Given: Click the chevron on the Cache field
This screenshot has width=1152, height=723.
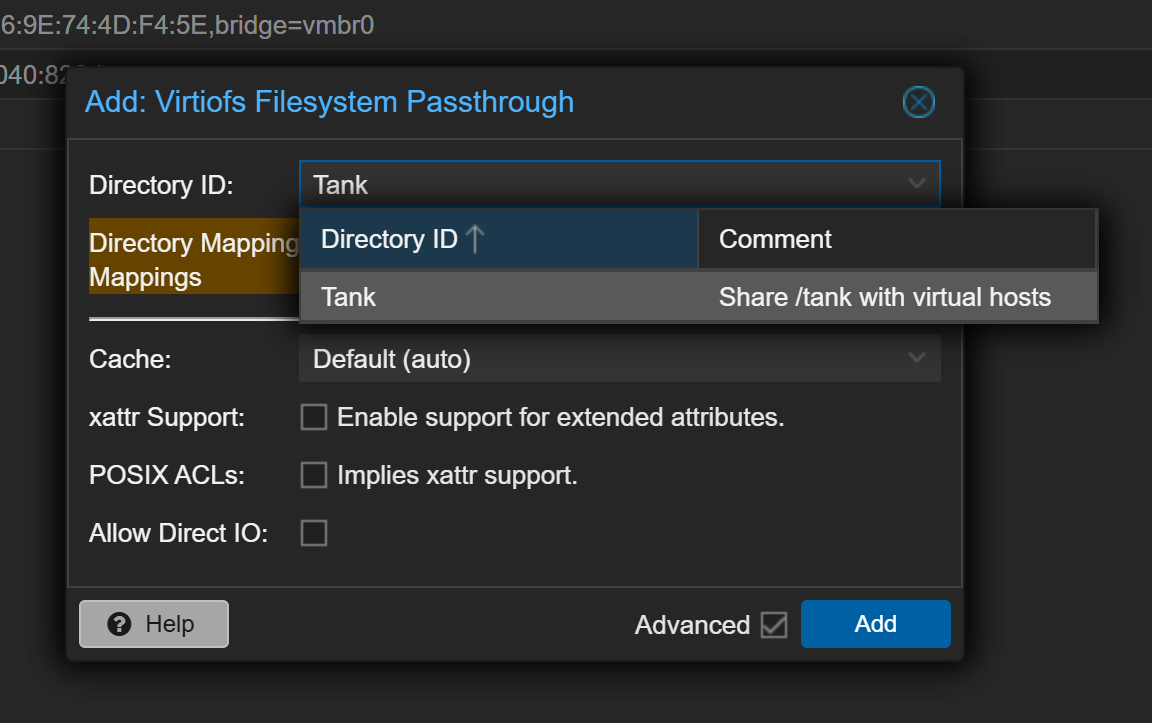Looking at the screenshot, I should pyautogui.click(x=917, y=358).
